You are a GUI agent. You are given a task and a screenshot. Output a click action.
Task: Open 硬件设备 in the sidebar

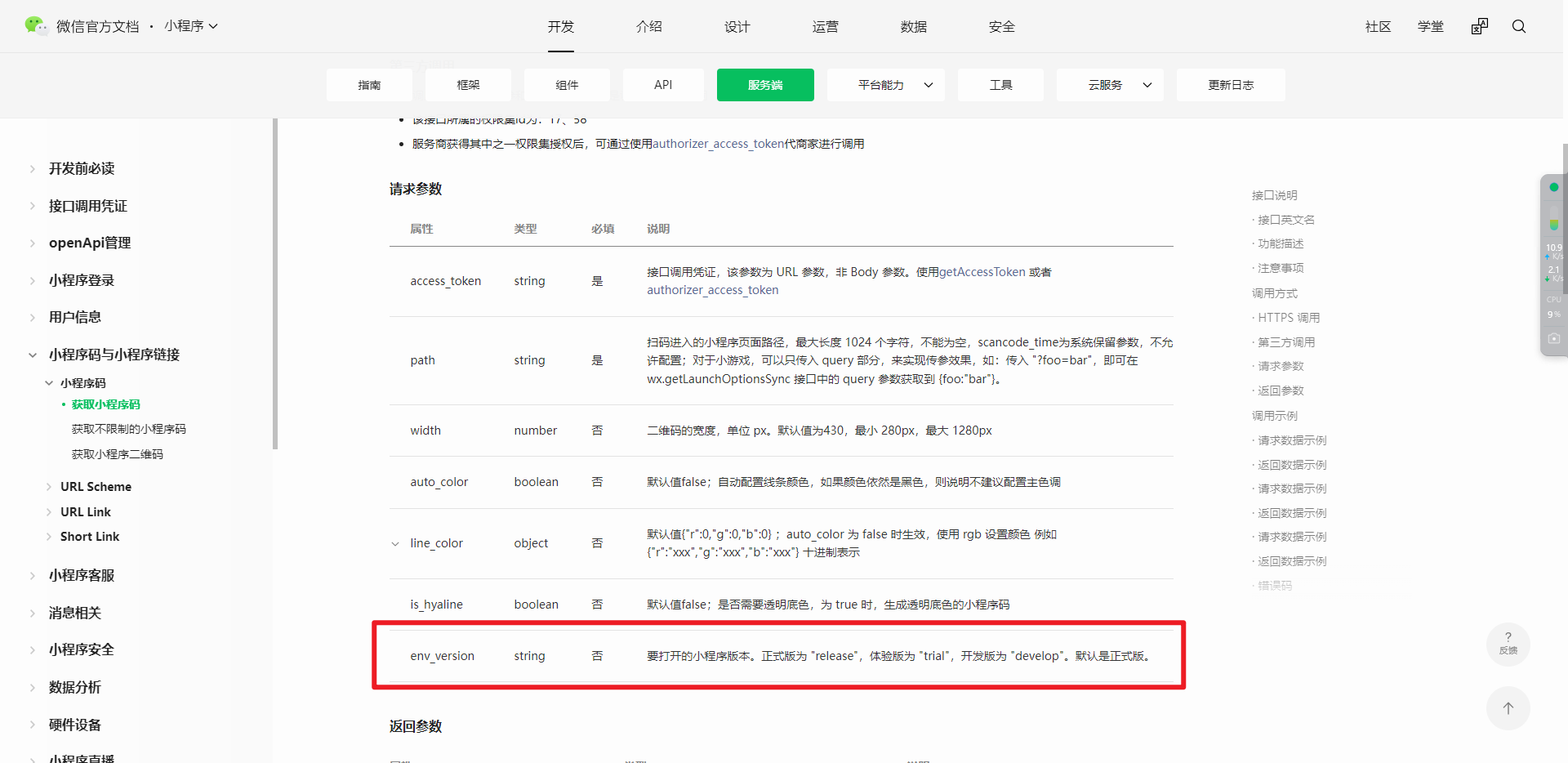[x=75, y=725]
